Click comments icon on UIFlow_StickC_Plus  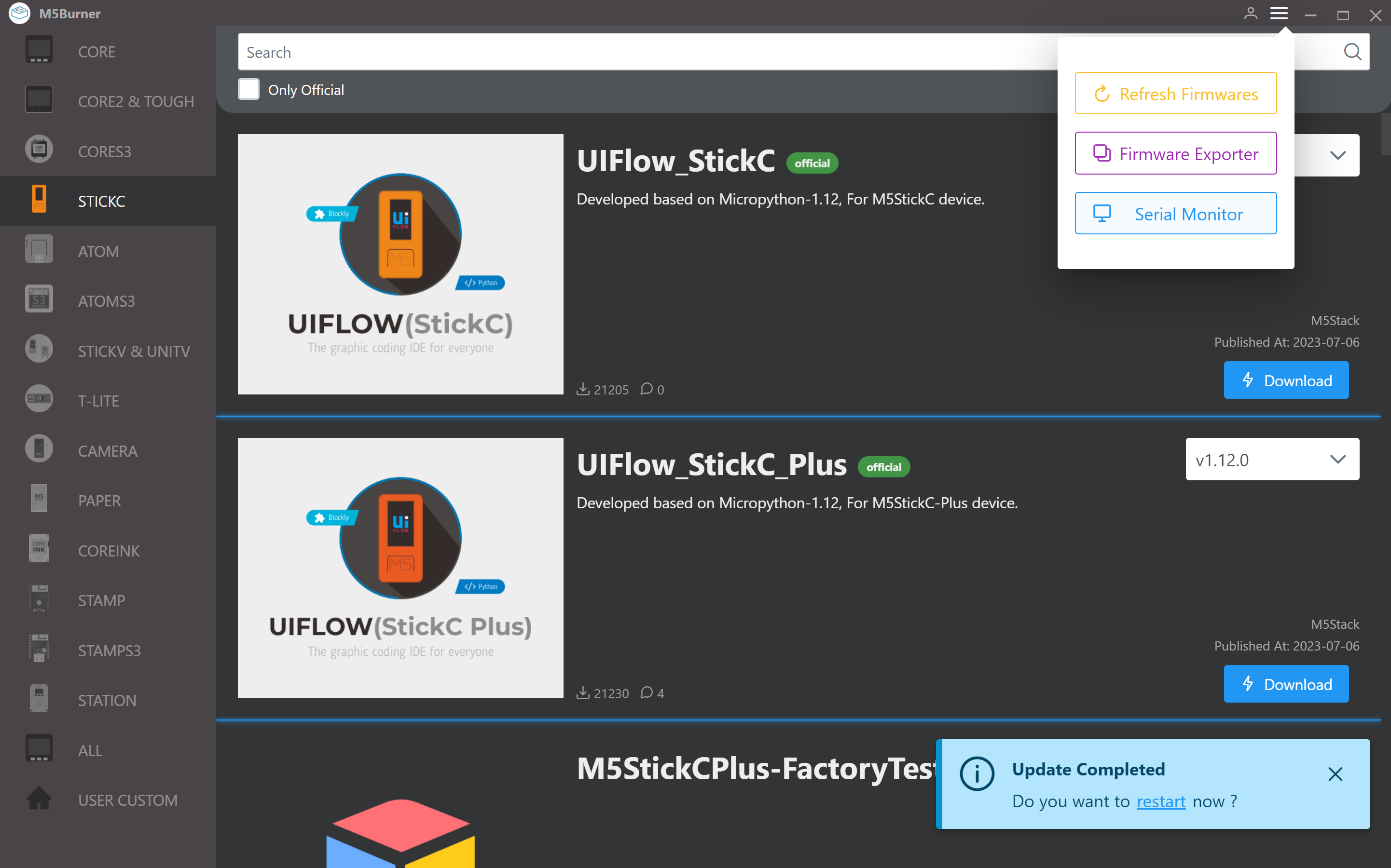(x=647, y=693)
